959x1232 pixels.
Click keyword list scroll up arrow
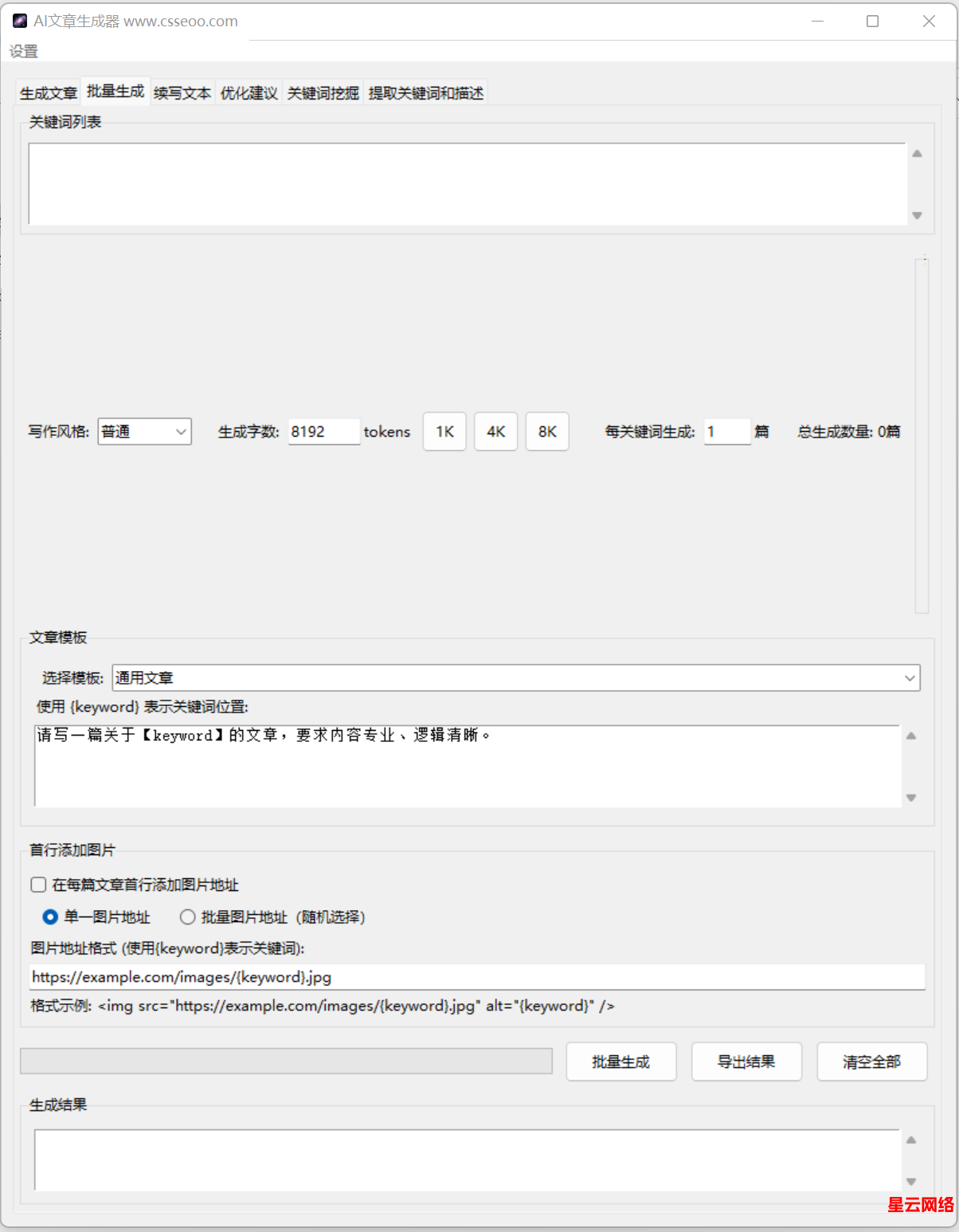pyautogui.click(x=917, y=154)
